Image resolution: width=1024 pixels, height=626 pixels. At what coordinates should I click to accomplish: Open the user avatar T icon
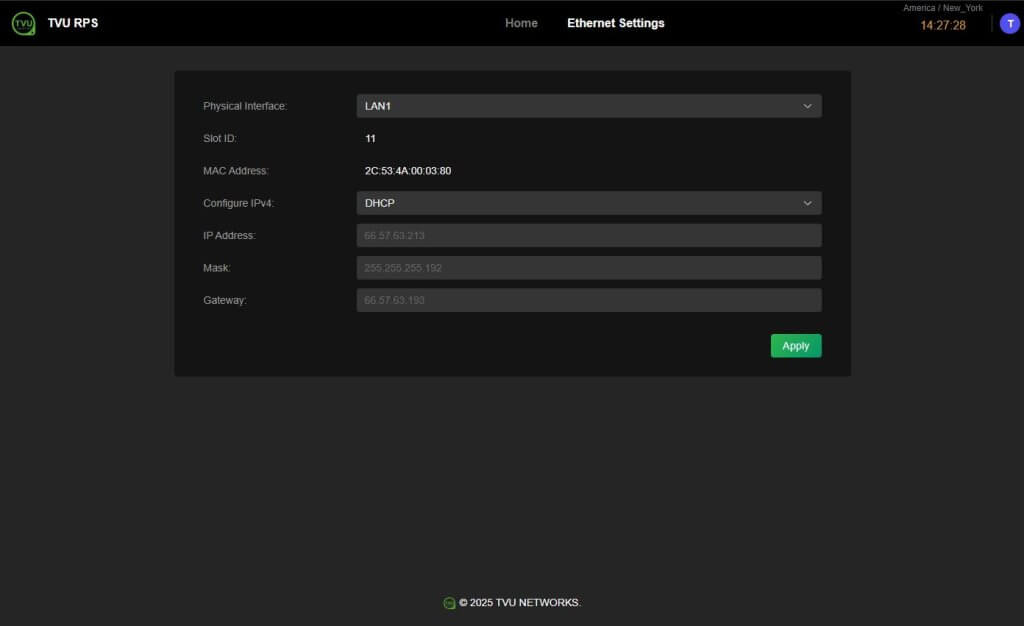1010,23
